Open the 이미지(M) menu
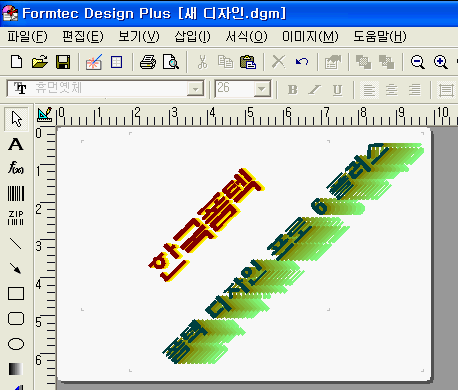 tap(310, 36)
